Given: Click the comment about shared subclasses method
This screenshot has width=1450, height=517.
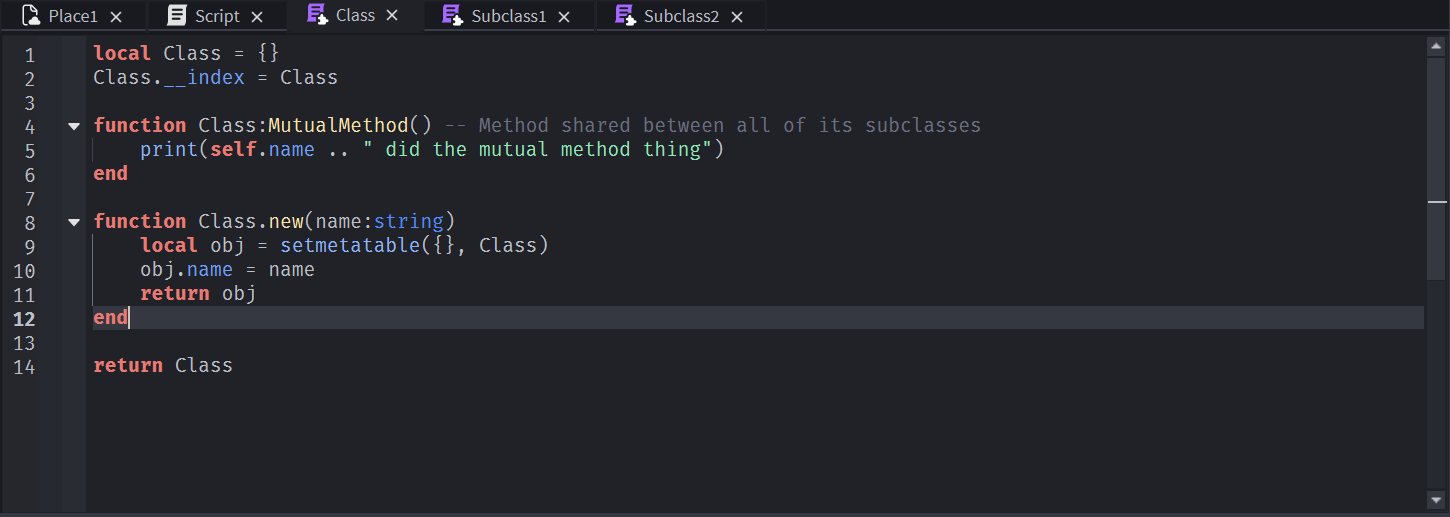Looking at the screenshot, I should coord(712,125).
